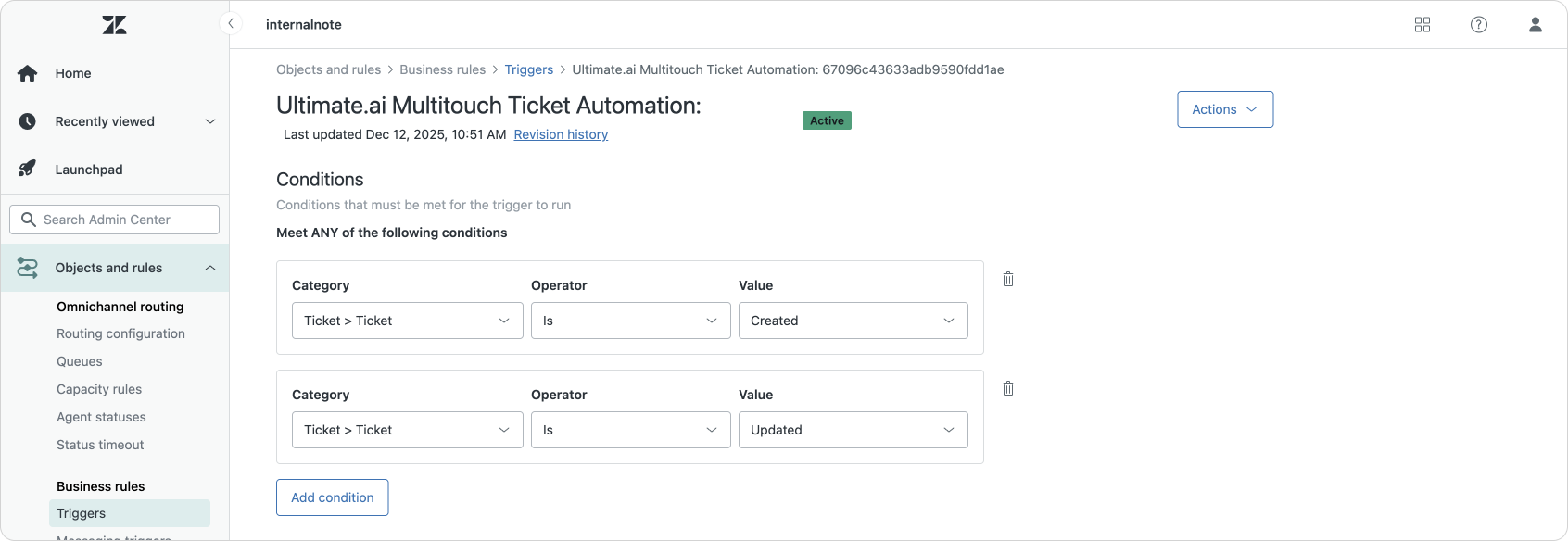
Task: Delete the Updated condition with trash icon
Action: pyautogui.click(x=1008, y=388)
